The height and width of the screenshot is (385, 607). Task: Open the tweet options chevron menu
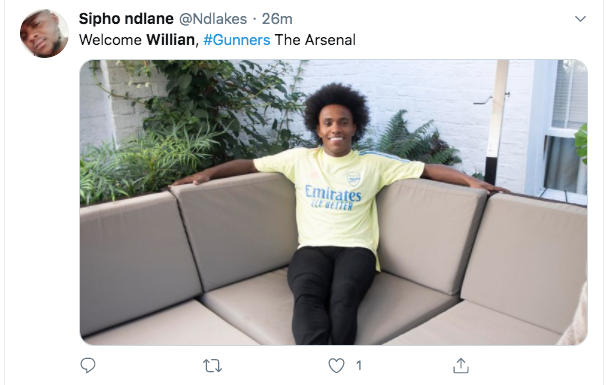(x=580, y=19)
